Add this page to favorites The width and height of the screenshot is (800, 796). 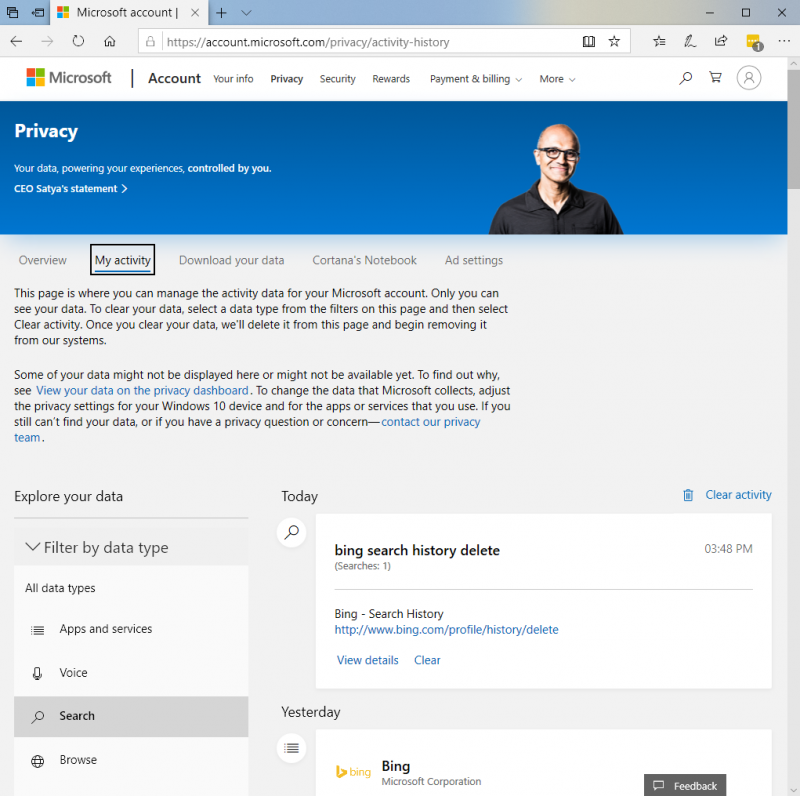pyautogui.click(x=614, y=41)
